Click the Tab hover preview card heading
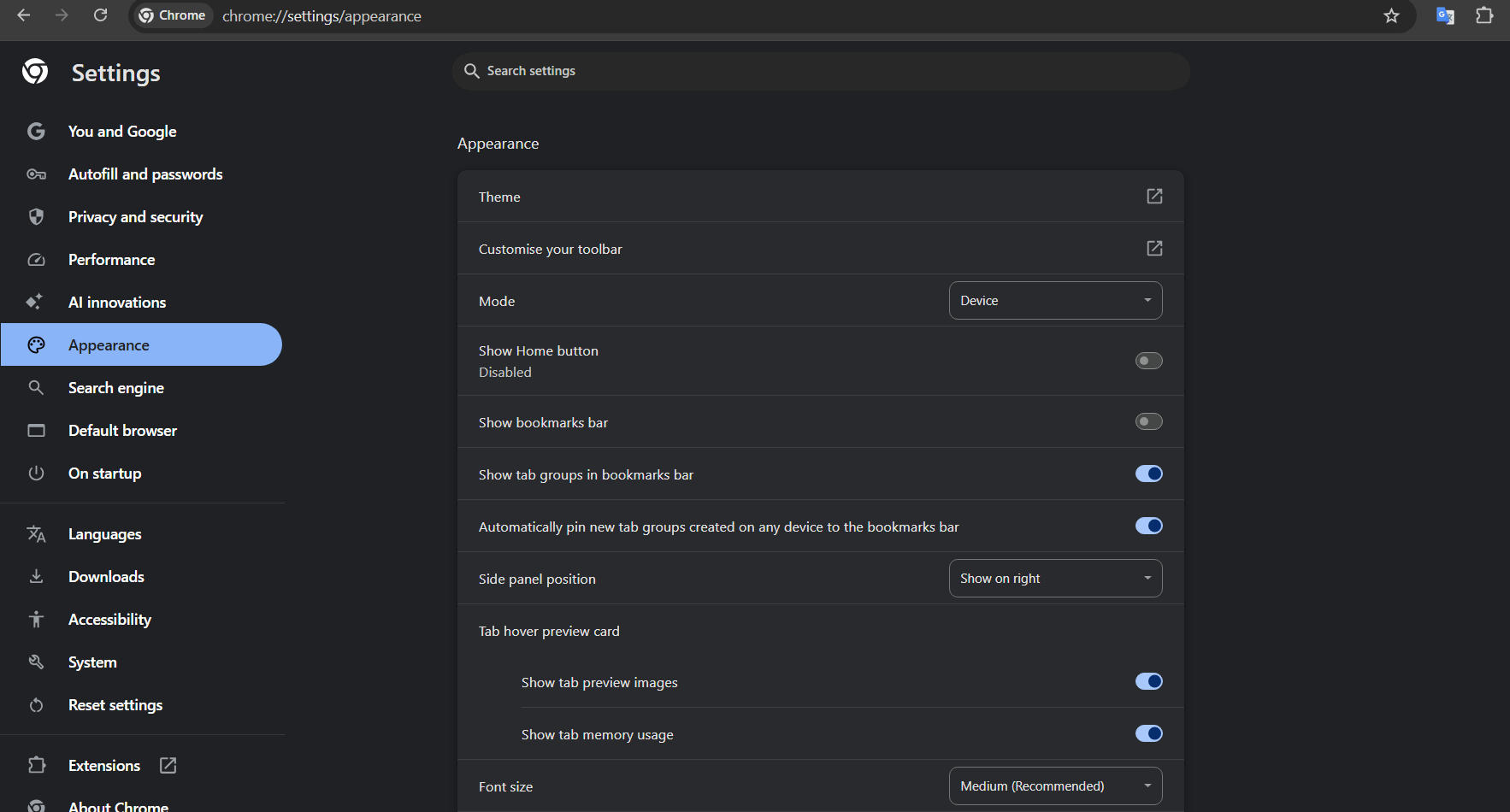 [549, 632]
